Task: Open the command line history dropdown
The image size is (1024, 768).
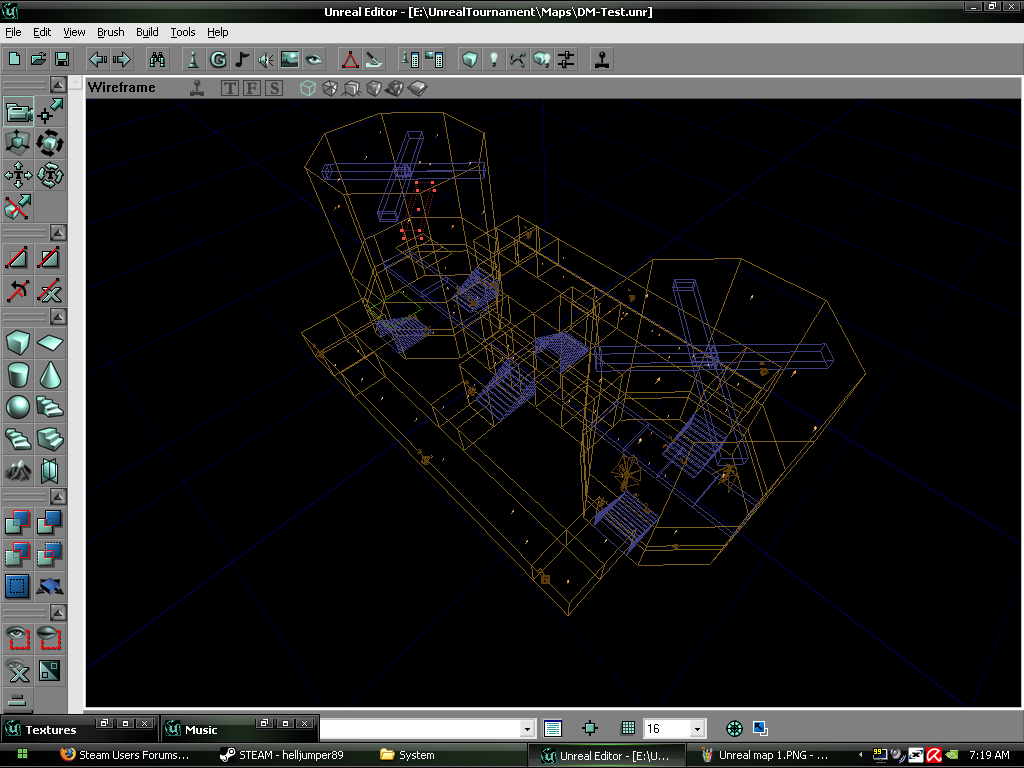Action: pos(527,728)
